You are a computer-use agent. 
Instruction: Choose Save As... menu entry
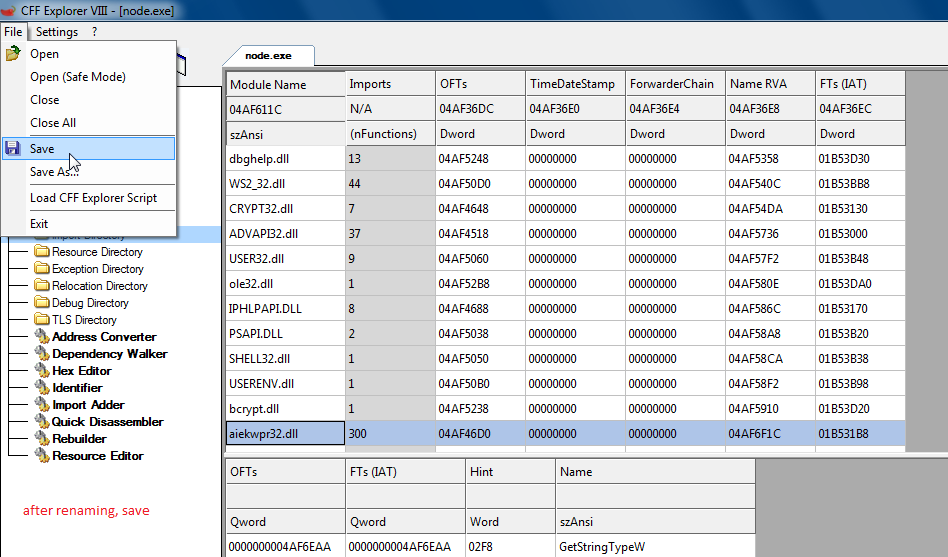click(x=88, y=172)
